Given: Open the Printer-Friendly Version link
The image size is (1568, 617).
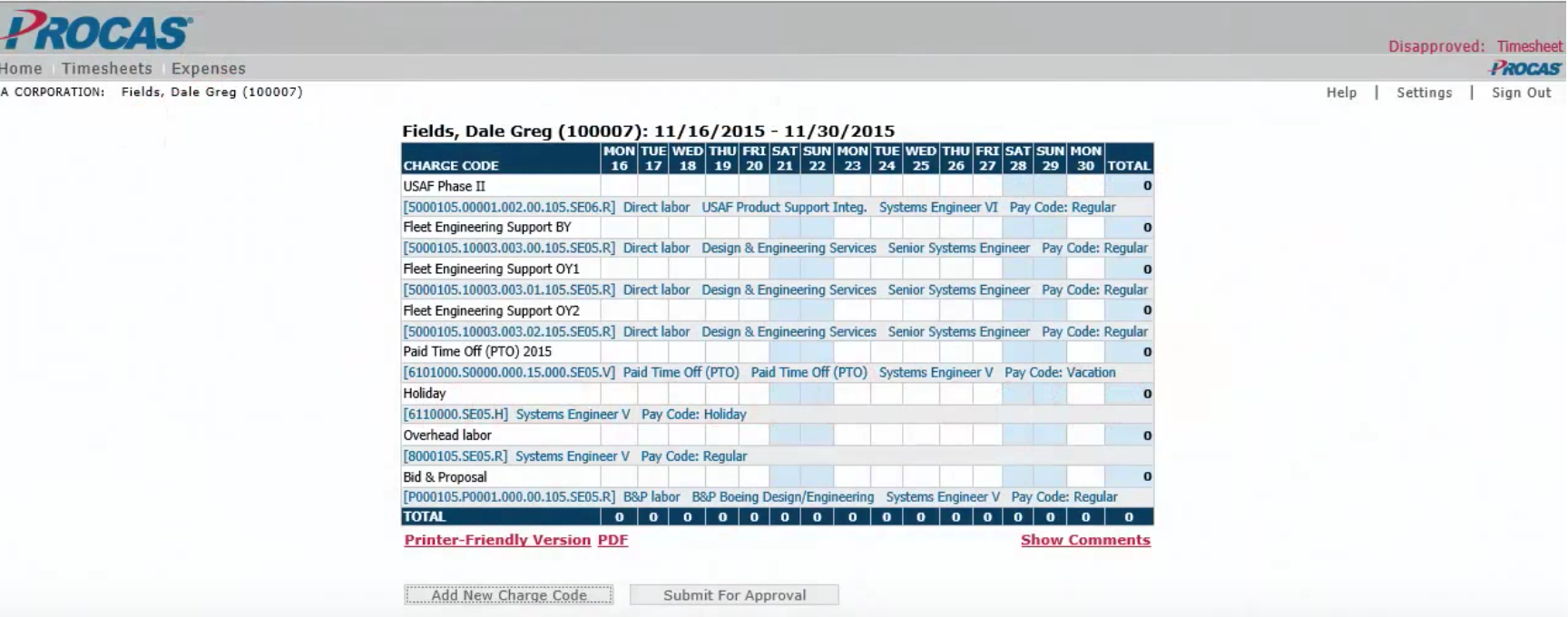Looking at the screenshot, I should 497,540.
